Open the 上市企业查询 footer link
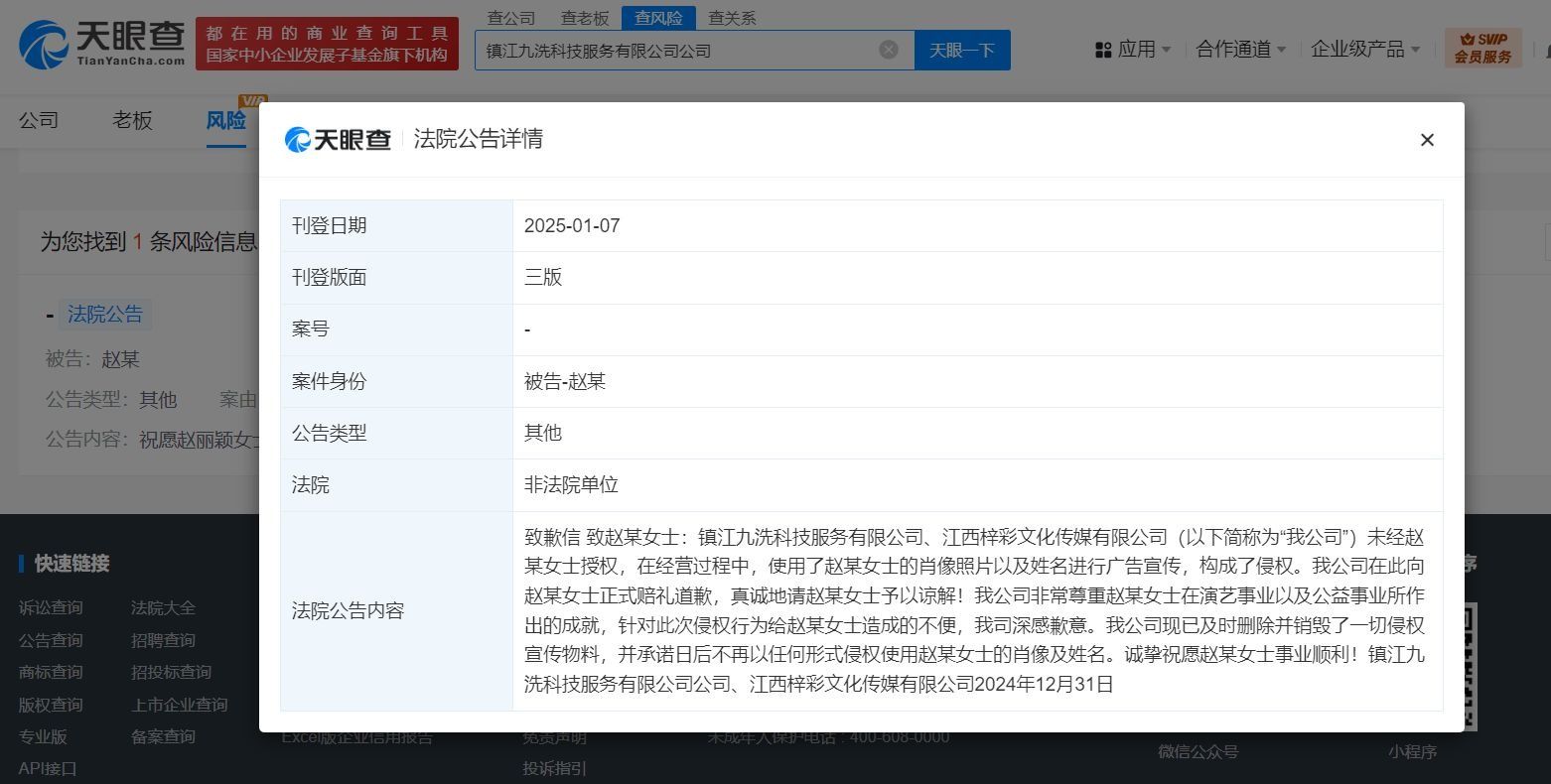Image resolution: width=1551 pixels, height=784 pixels. click(x=179, y=705)
